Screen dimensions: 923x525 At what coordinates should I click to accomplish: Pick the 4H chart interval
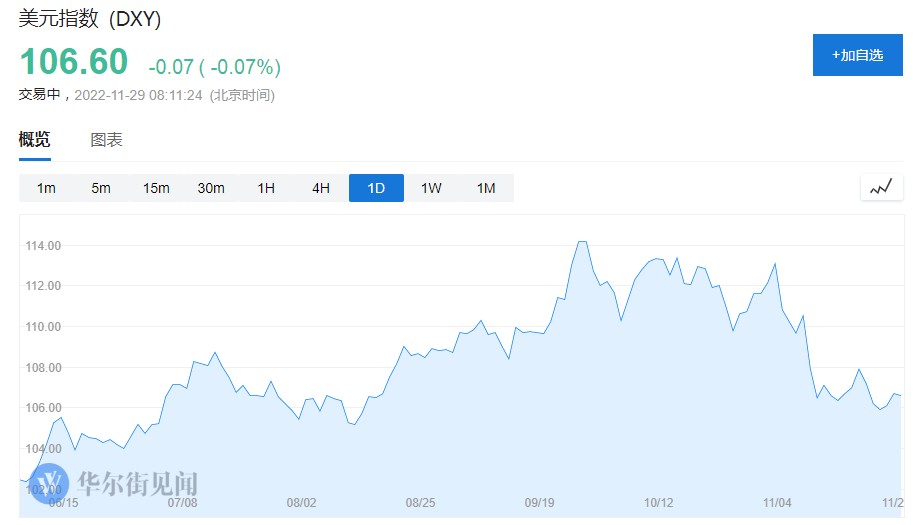(321, 188)
